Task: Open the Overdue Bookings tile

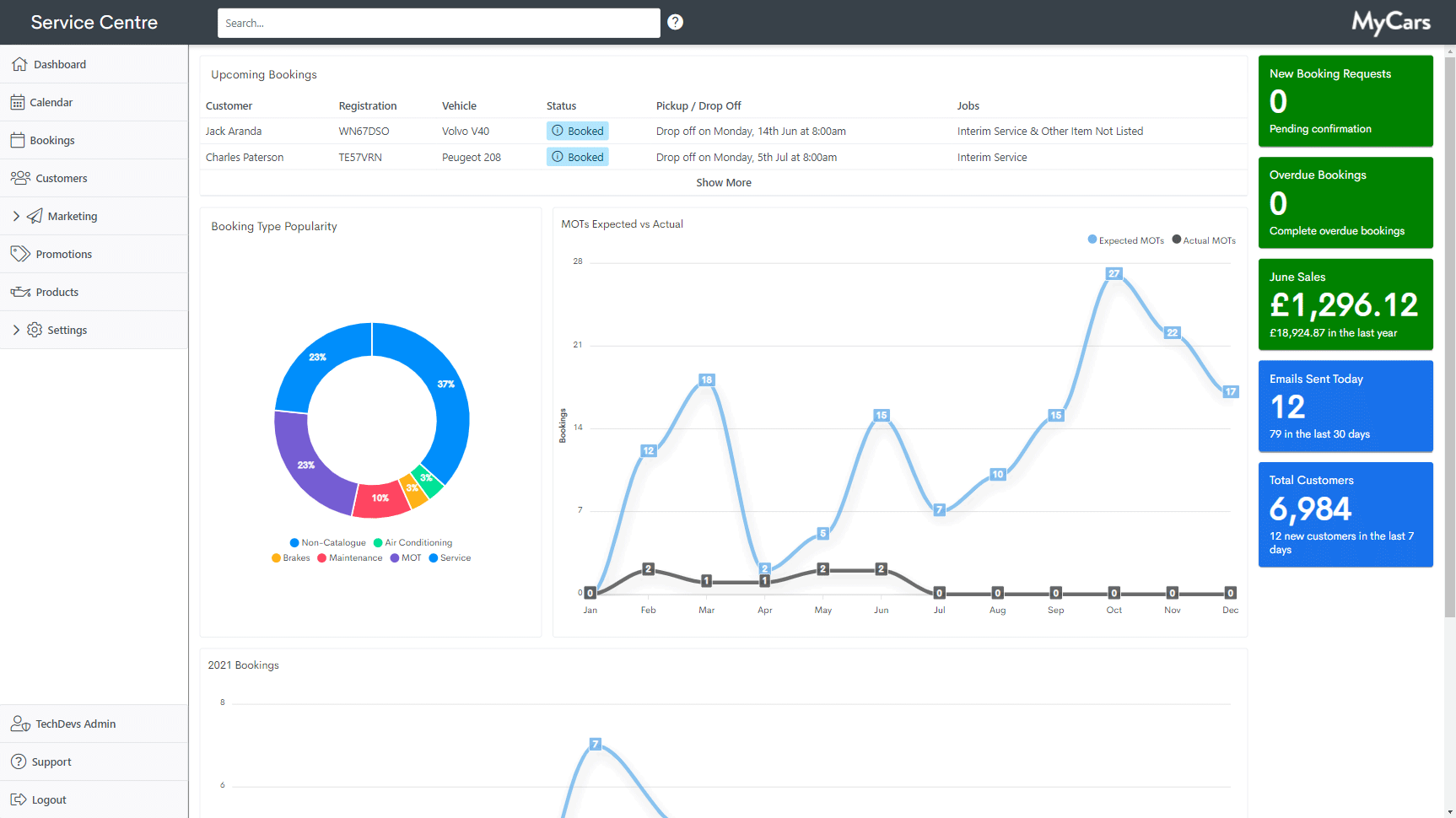Action: (x=1345, y=202)
